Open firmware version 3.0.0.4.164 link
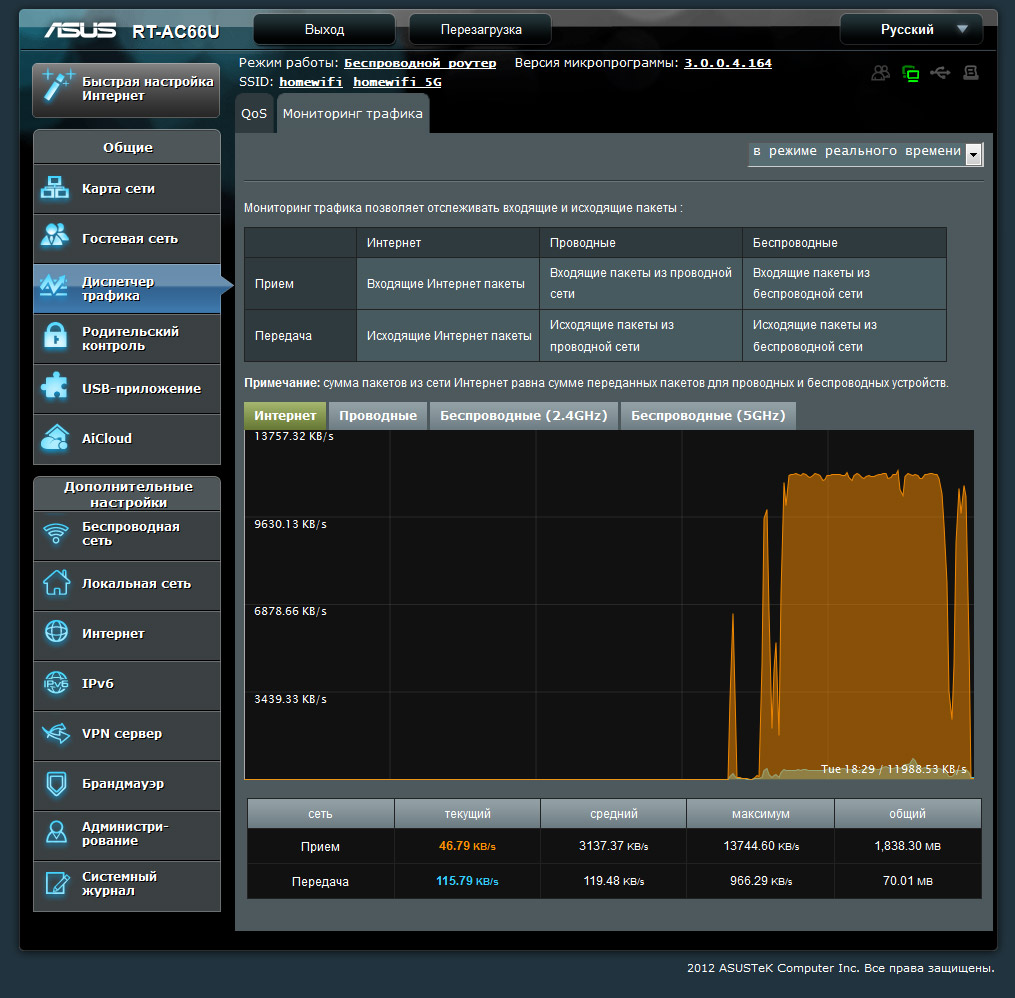Screen dimensions: 1015x998 point(728,63)
